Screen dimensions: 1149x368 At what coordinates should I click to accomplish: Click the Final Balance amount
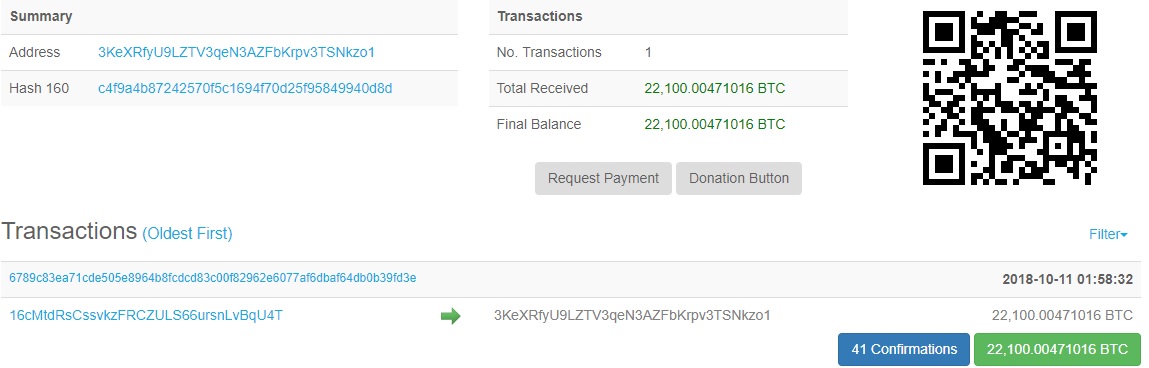(x=714, y=125)
